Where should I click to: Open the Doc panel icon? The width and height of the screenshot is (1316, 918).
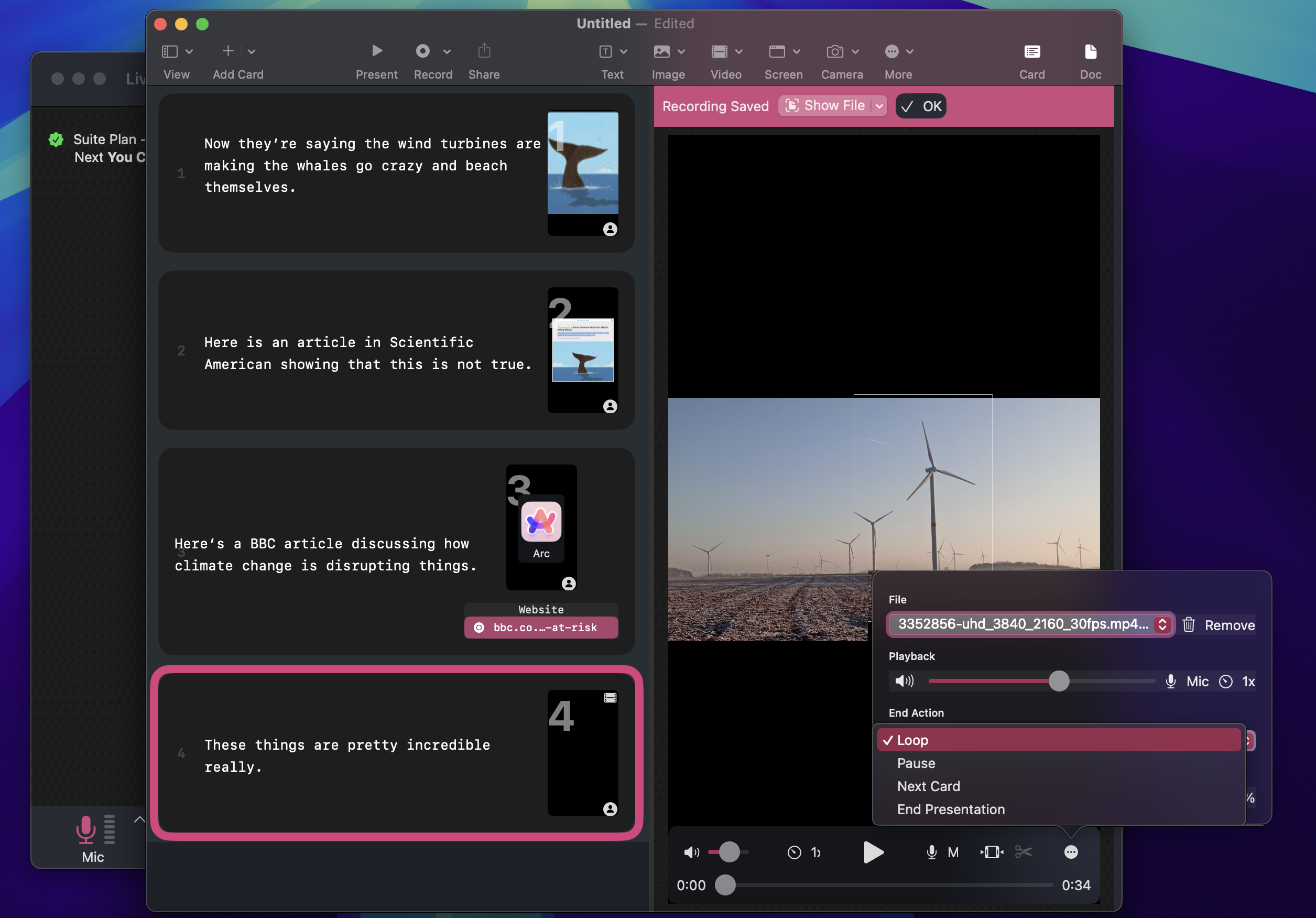coord(1090,51)
